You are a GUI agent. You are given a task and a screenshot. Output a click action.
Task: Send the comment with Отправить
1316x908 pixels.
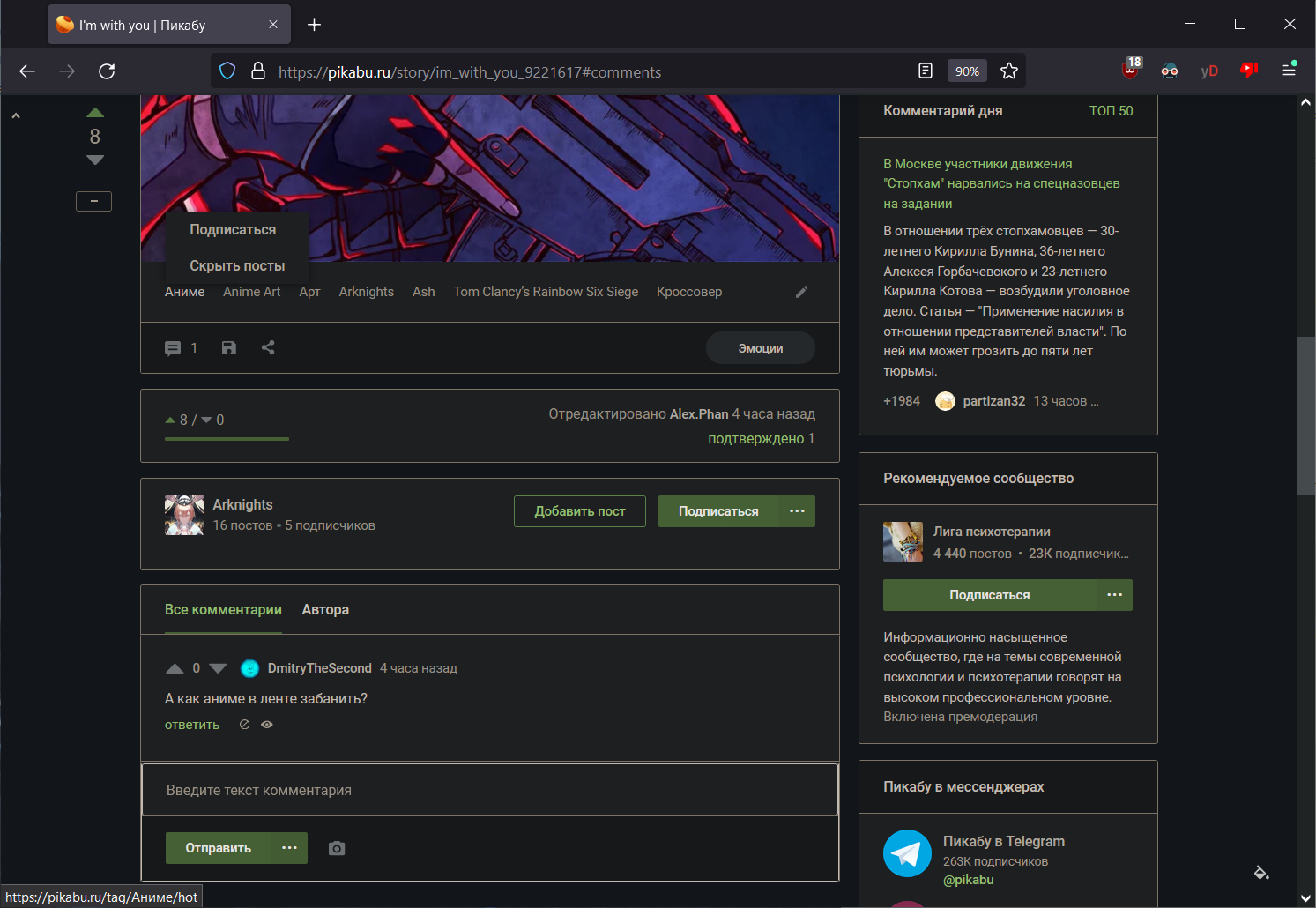coord(219,848)
